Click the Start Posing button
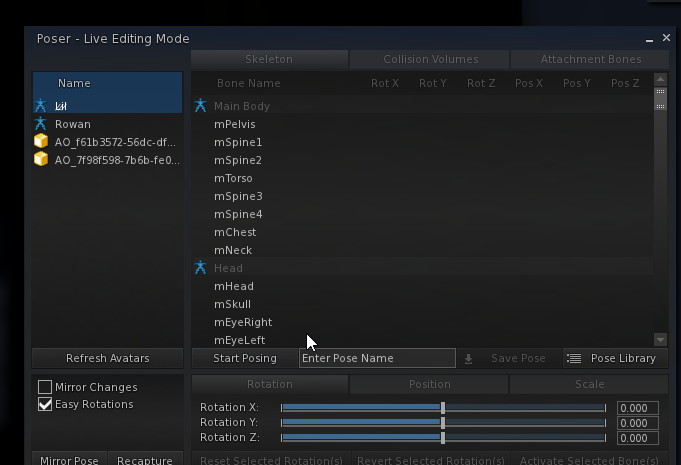Viewport: 681px width, 465px height. click(245, 358)
